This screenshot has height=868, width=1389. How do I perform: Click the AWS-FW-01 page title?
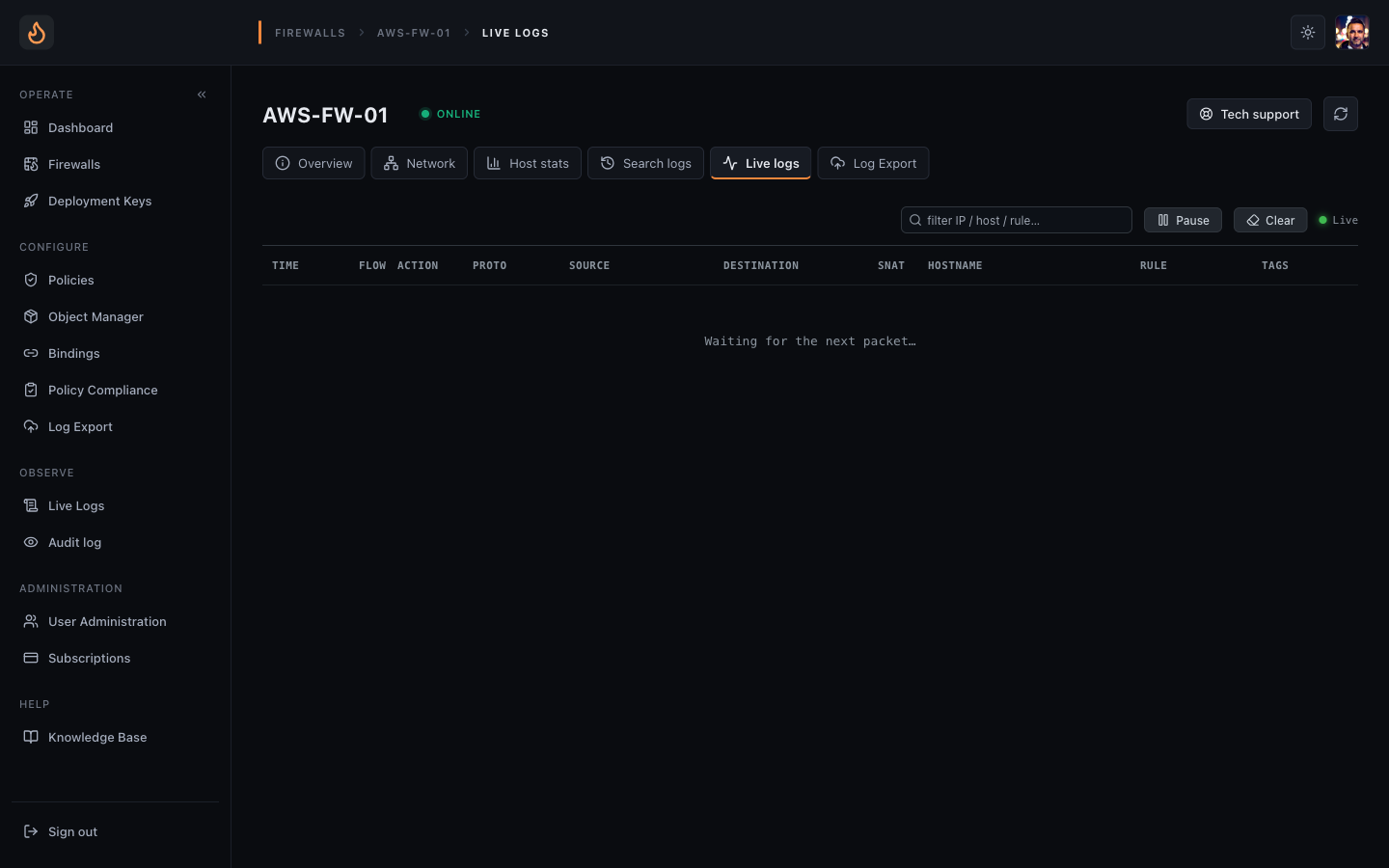click(325, 115)
